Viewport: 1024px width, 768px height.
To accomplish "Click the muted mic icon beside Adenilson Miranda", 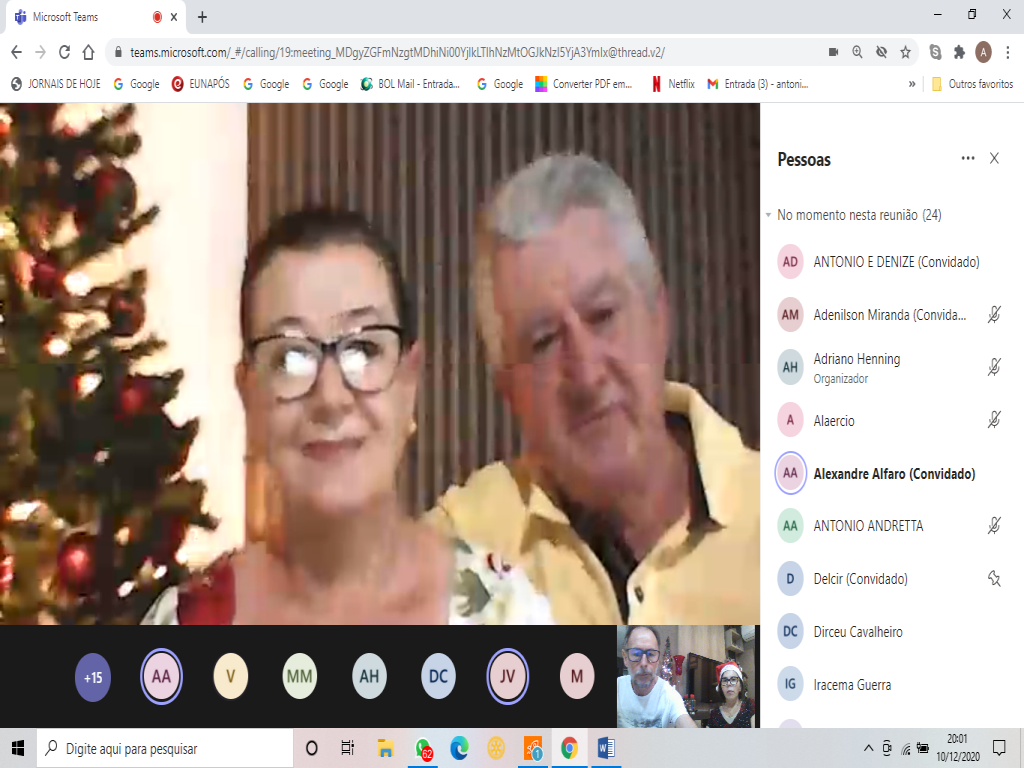I will [994, 315].
